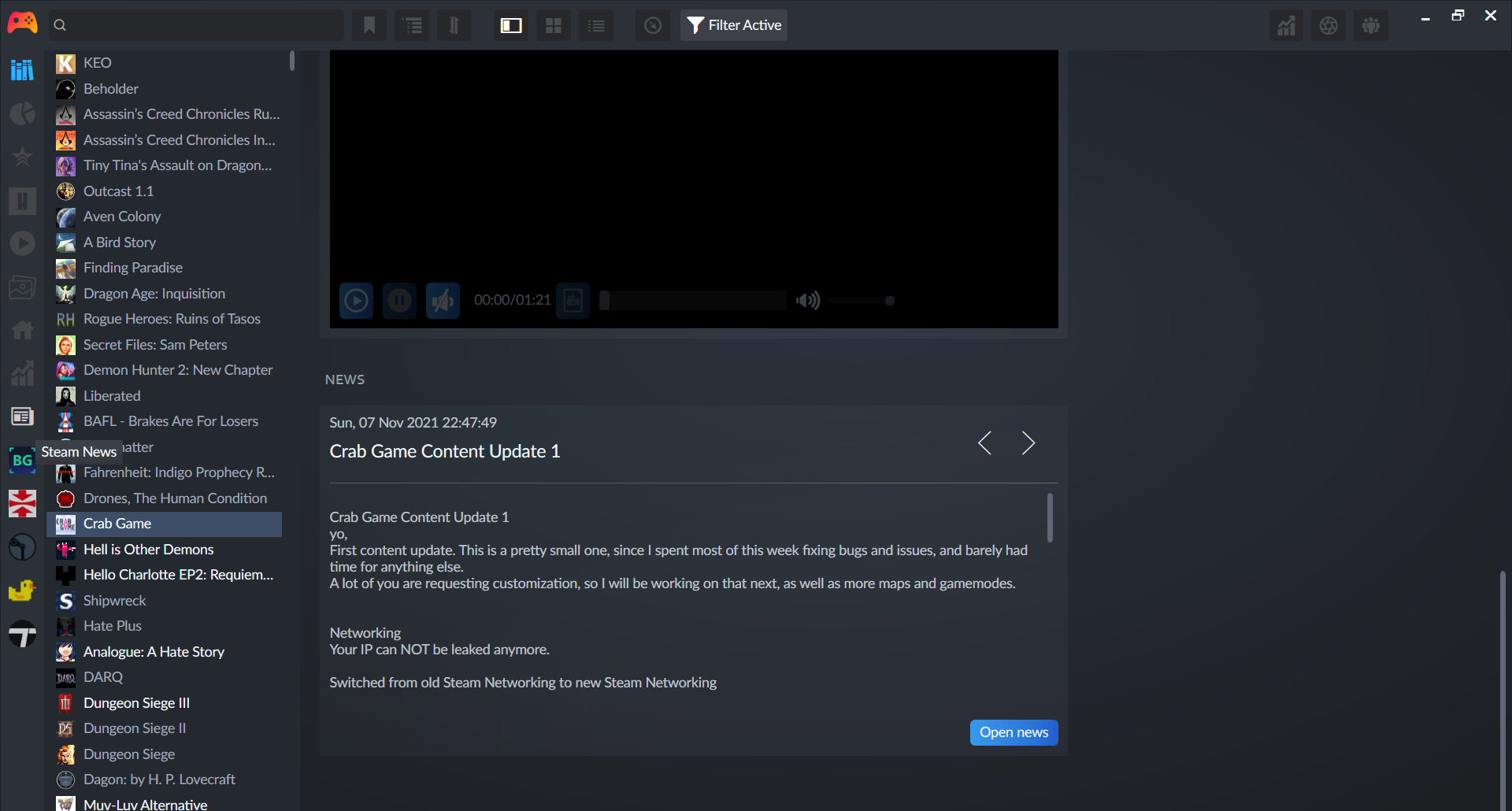
Task: Select BAFL - Brakes Are For Losers
Action: coord(165,421)
